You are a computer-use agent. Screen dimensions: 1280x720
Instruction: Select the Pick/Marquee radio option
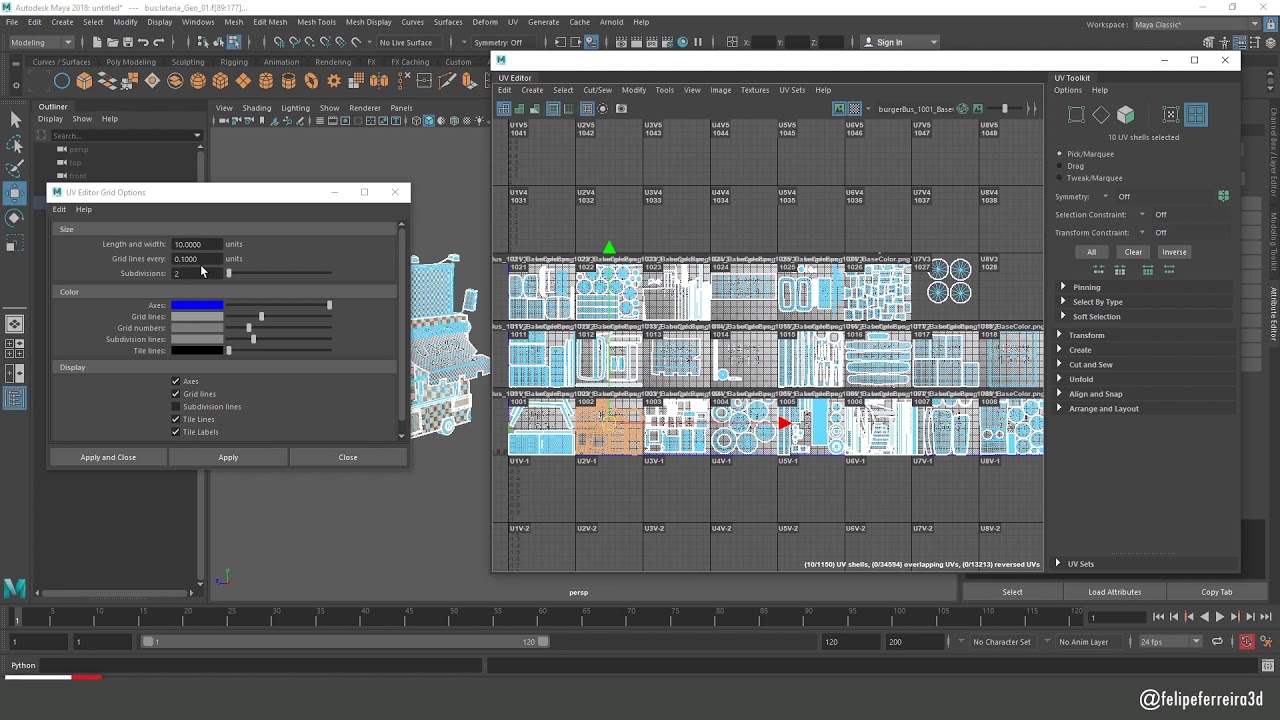1060,154
